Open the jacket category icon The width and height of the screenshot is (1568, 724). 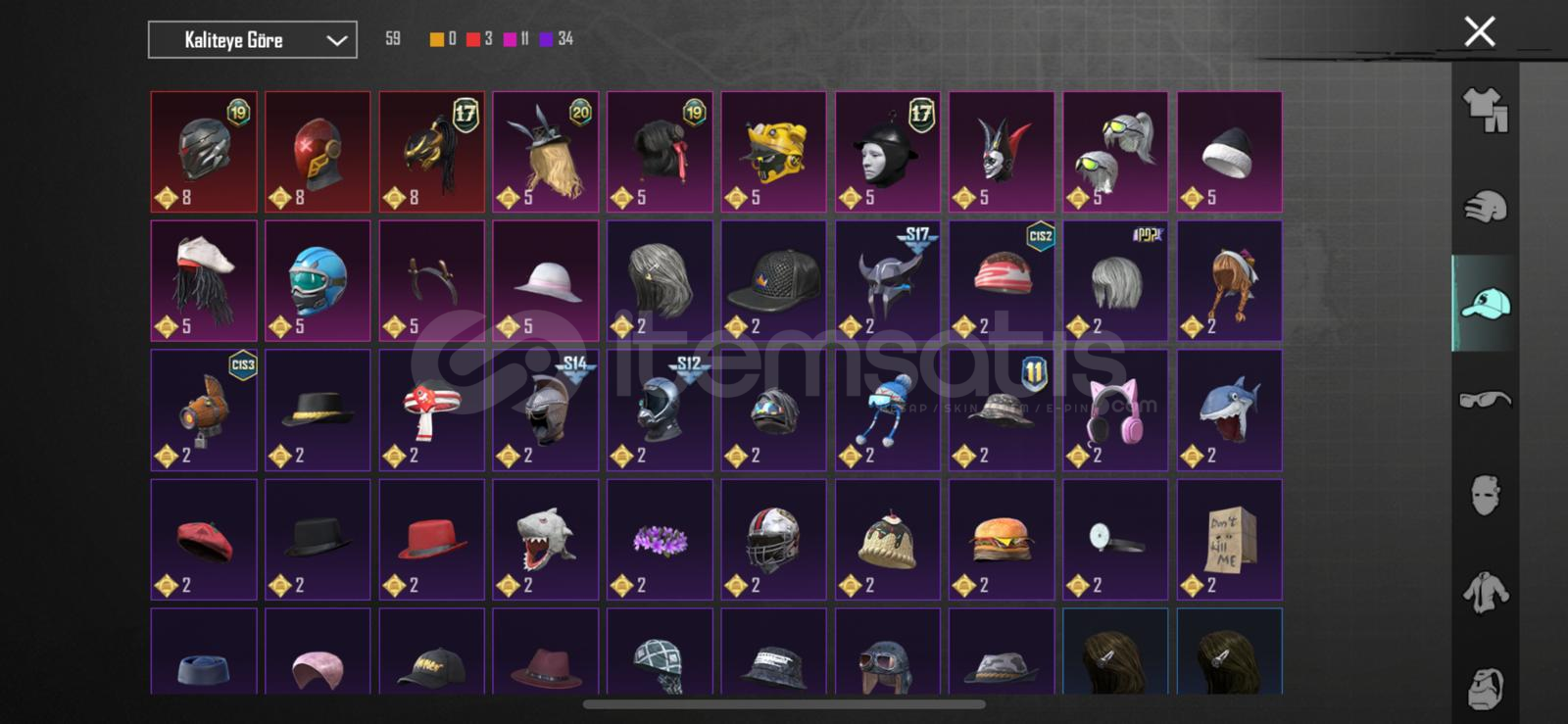(x=1485, y=592)
